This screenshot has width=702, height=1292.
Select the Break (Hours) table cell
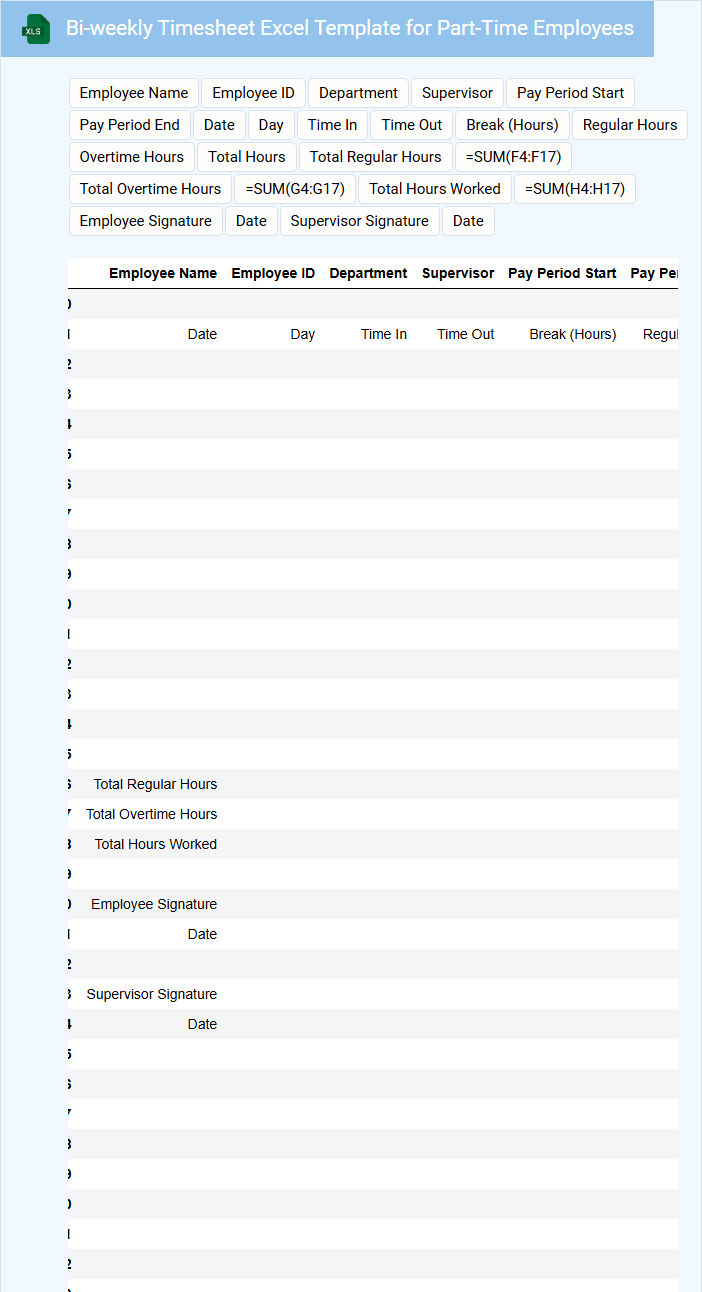pyautogui.click(x=573, y=334)
